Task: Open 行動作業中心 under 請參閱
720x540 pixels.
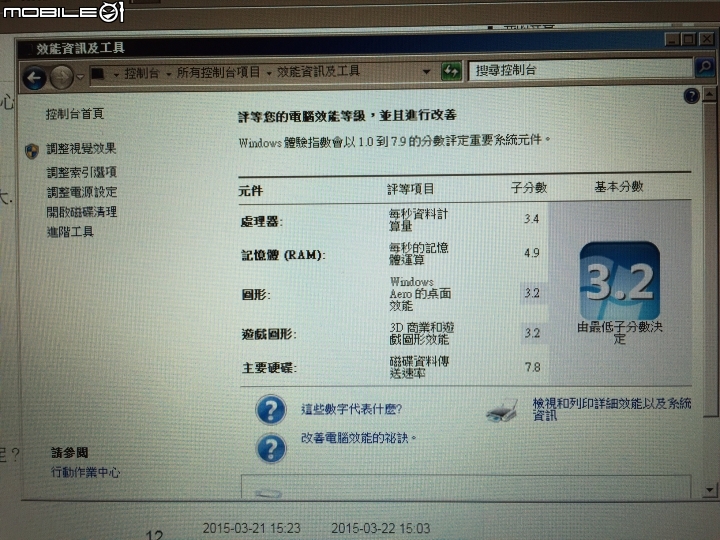Action: [85, 472]
